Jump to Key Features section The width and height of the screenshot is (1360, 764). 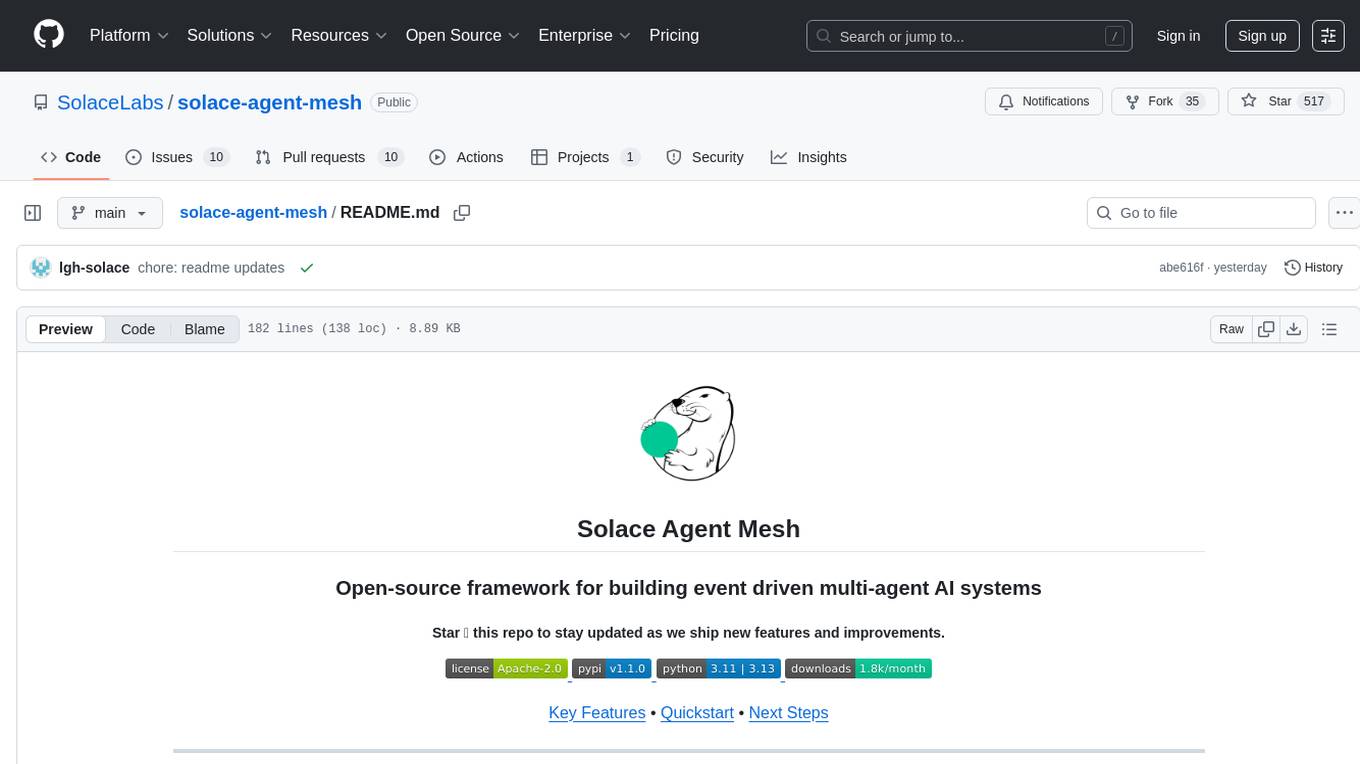click(x=597, y=713)
